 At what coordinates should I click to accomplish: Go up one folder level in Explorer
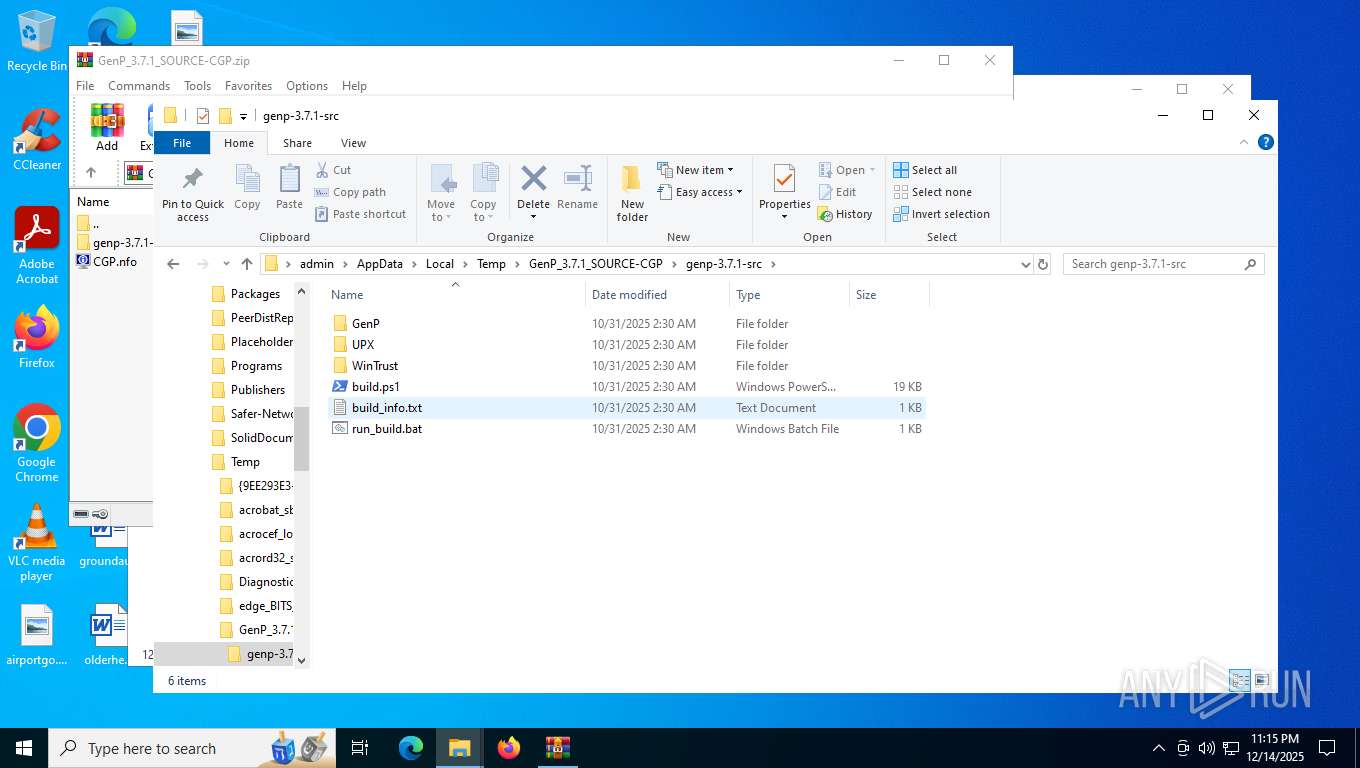pyautogui.click(x=247, y=264)
